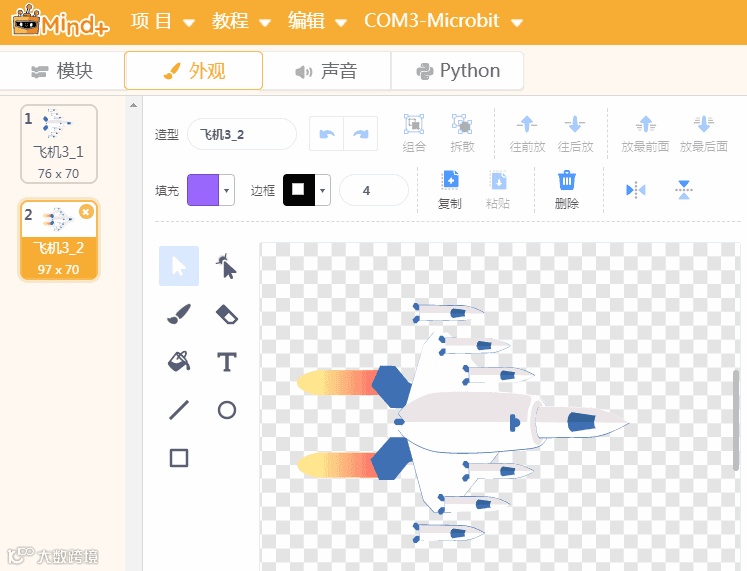Expand the fill color dropdown arrow
Image resolution: width=747 pixels, height=571 pixels.
(226, 190)
